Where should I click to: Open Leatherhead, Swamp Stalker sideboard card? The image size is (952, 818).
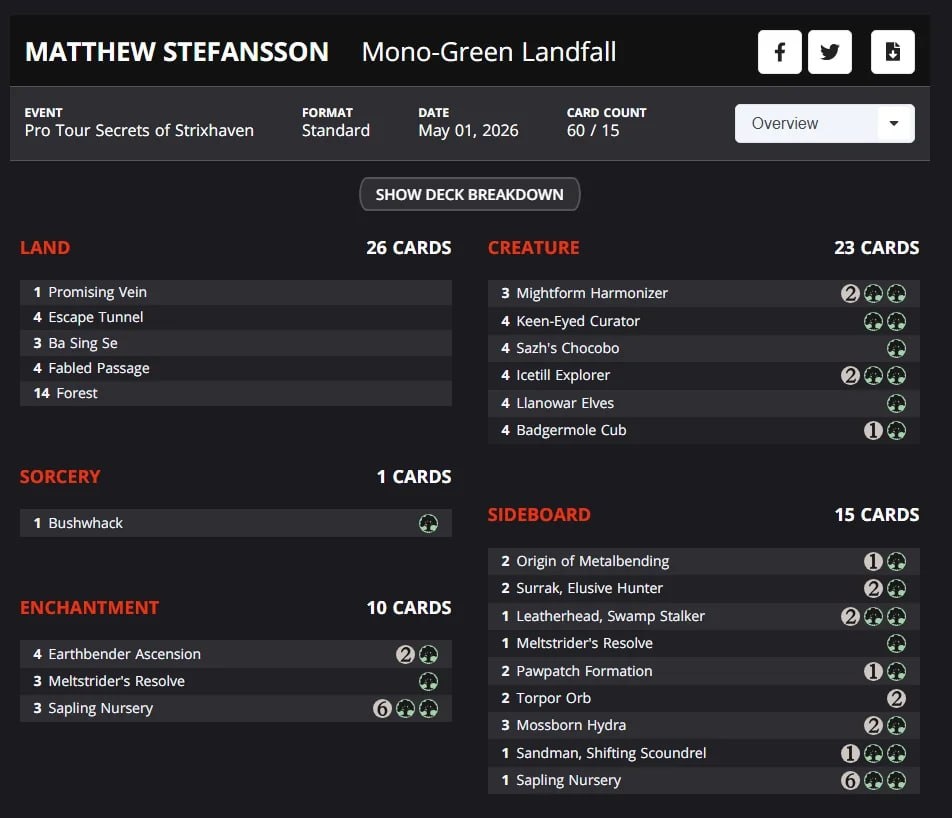[704, 616]
